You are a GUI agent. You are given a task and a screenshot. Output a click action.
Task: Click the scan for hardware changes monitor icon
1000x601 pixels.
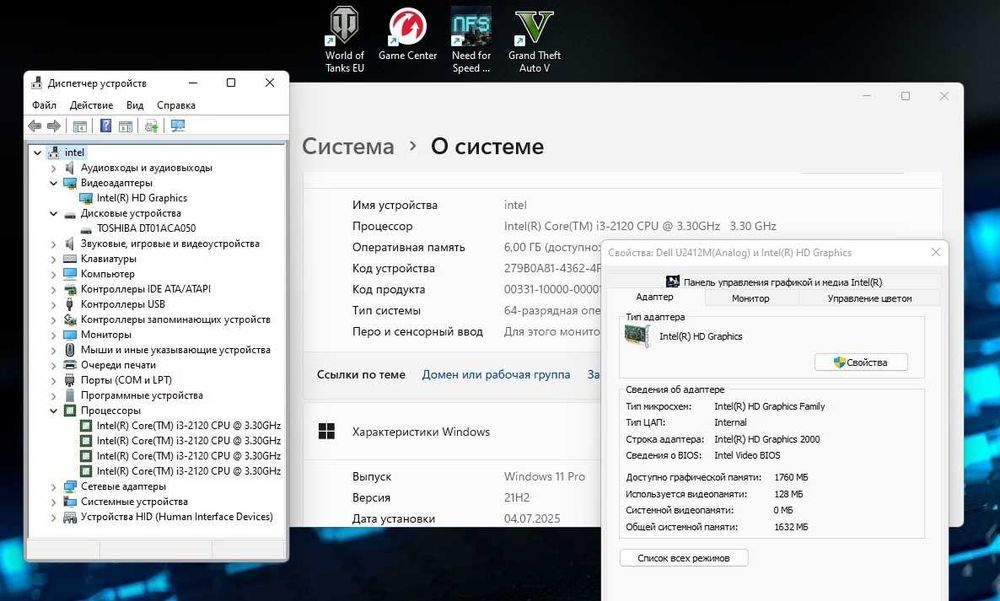tap(178, 126)
